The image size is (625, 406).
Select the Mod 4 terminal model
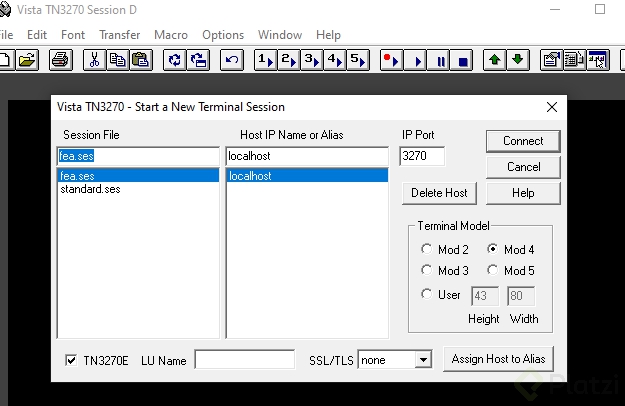pyautogui.click(x=493, y=249)
